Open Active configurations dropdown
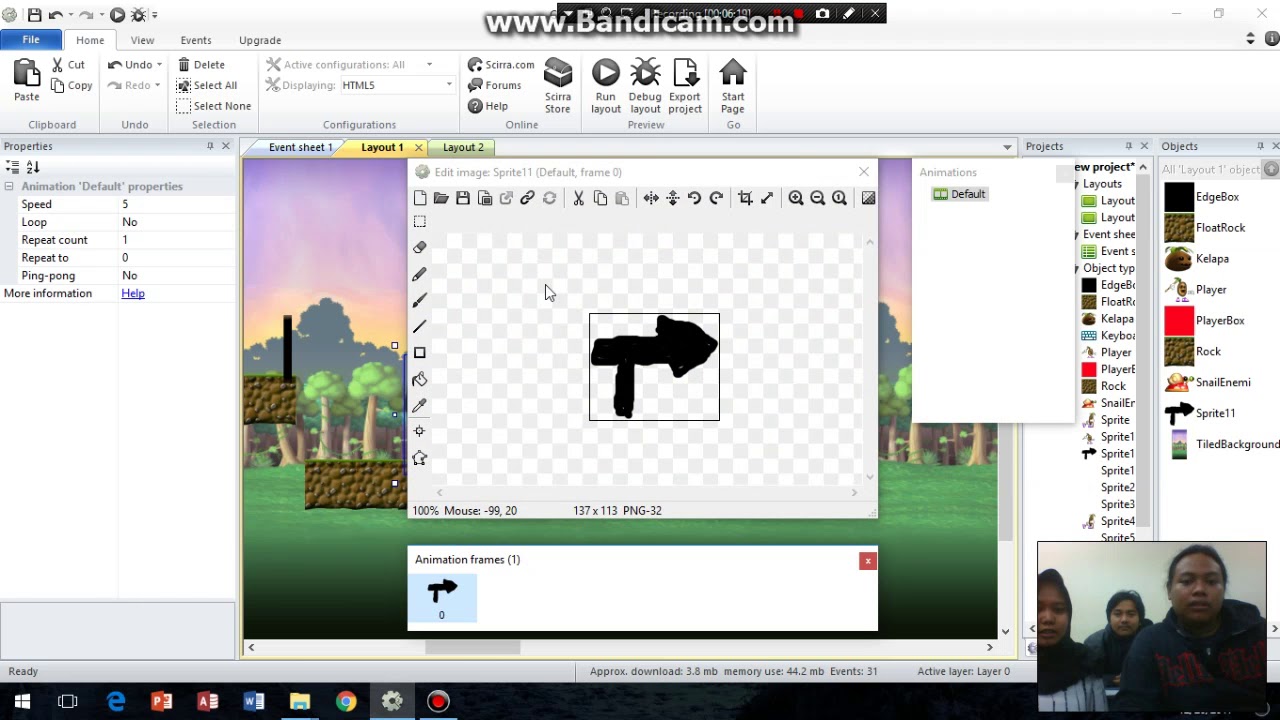Screen dimensions: 1280x720 click(x=429, y=65)
